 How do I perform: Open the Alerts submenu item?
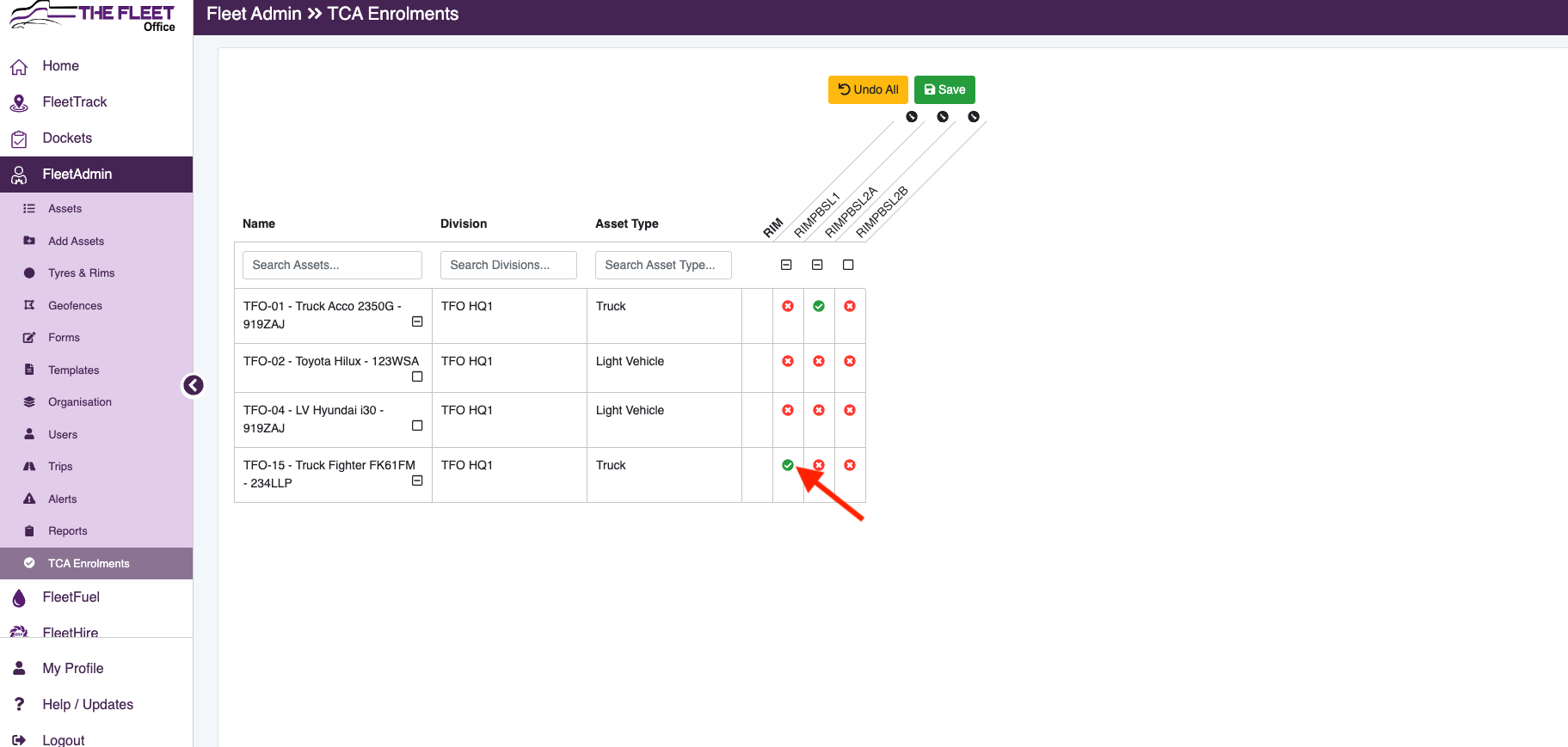click(96, 499)
